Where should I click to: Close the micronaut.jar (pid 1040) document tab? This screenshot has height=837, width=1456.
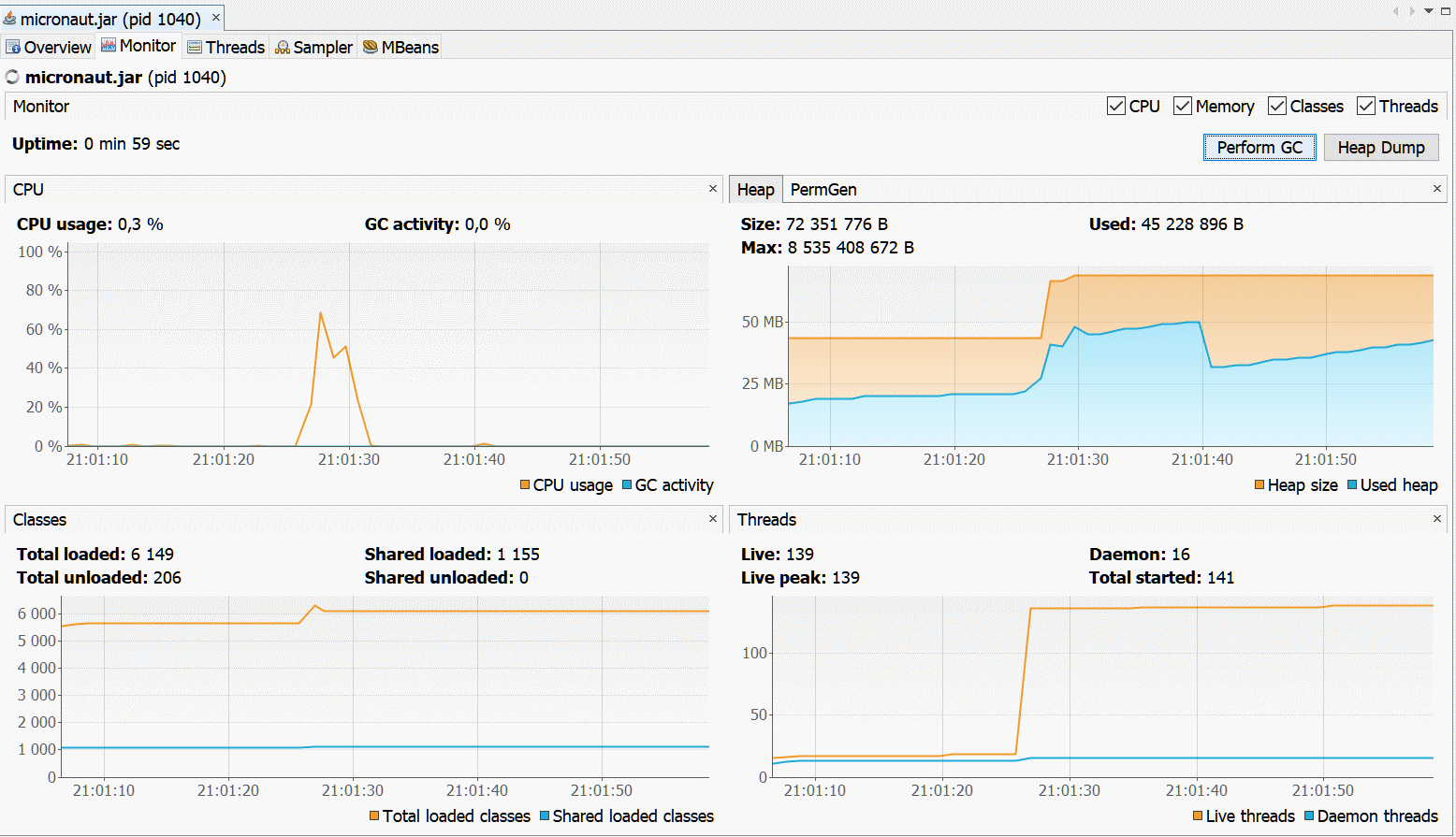pyautogui.click(x=216, y=17)
